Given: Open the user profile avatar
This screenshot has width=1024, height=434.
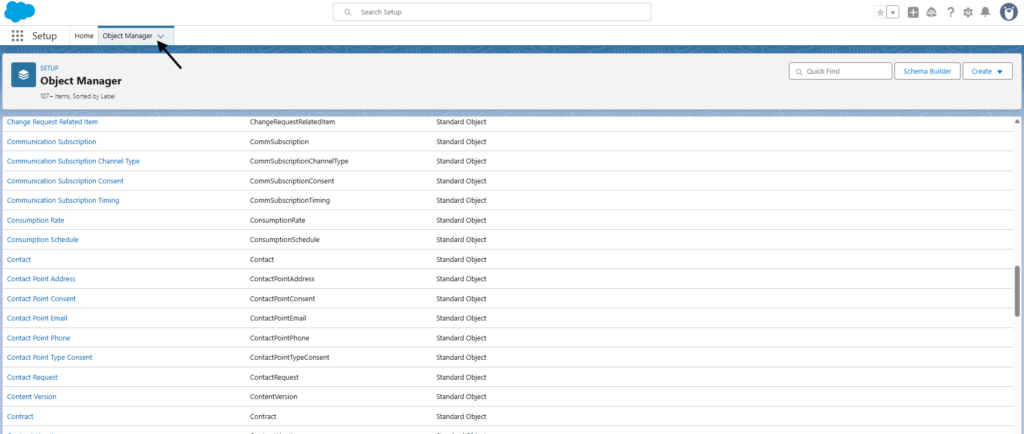Looking at the screenshot, I should tap(1008, 12).
